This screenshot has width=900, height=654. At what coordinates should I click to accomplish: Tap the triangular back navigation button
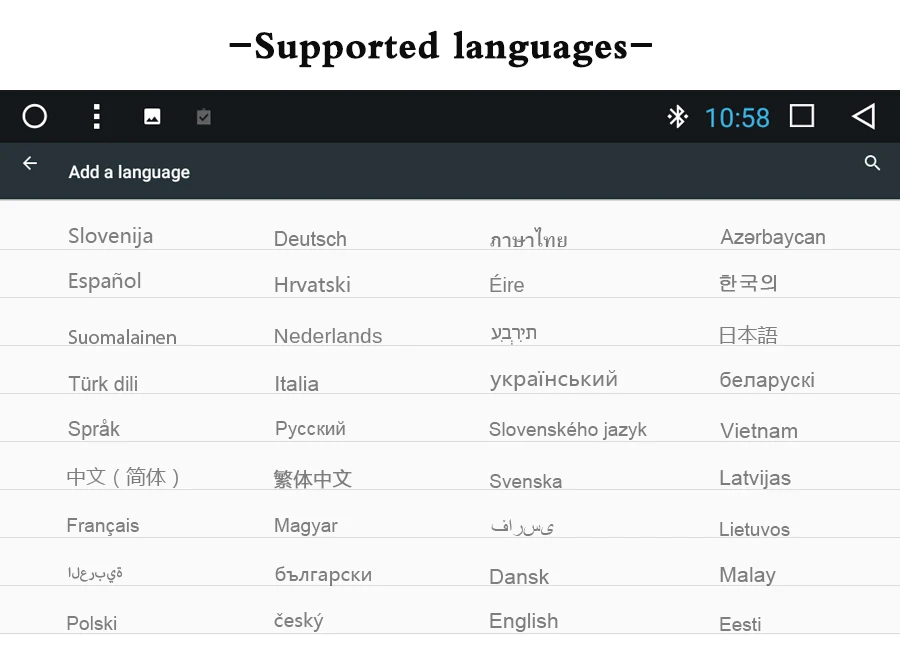[863, 117]
